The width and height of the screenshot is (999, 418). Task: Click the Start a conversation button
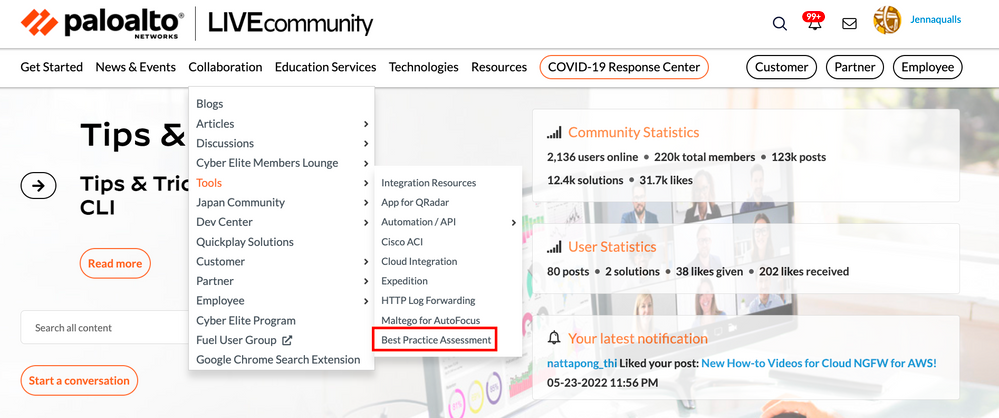79,381
